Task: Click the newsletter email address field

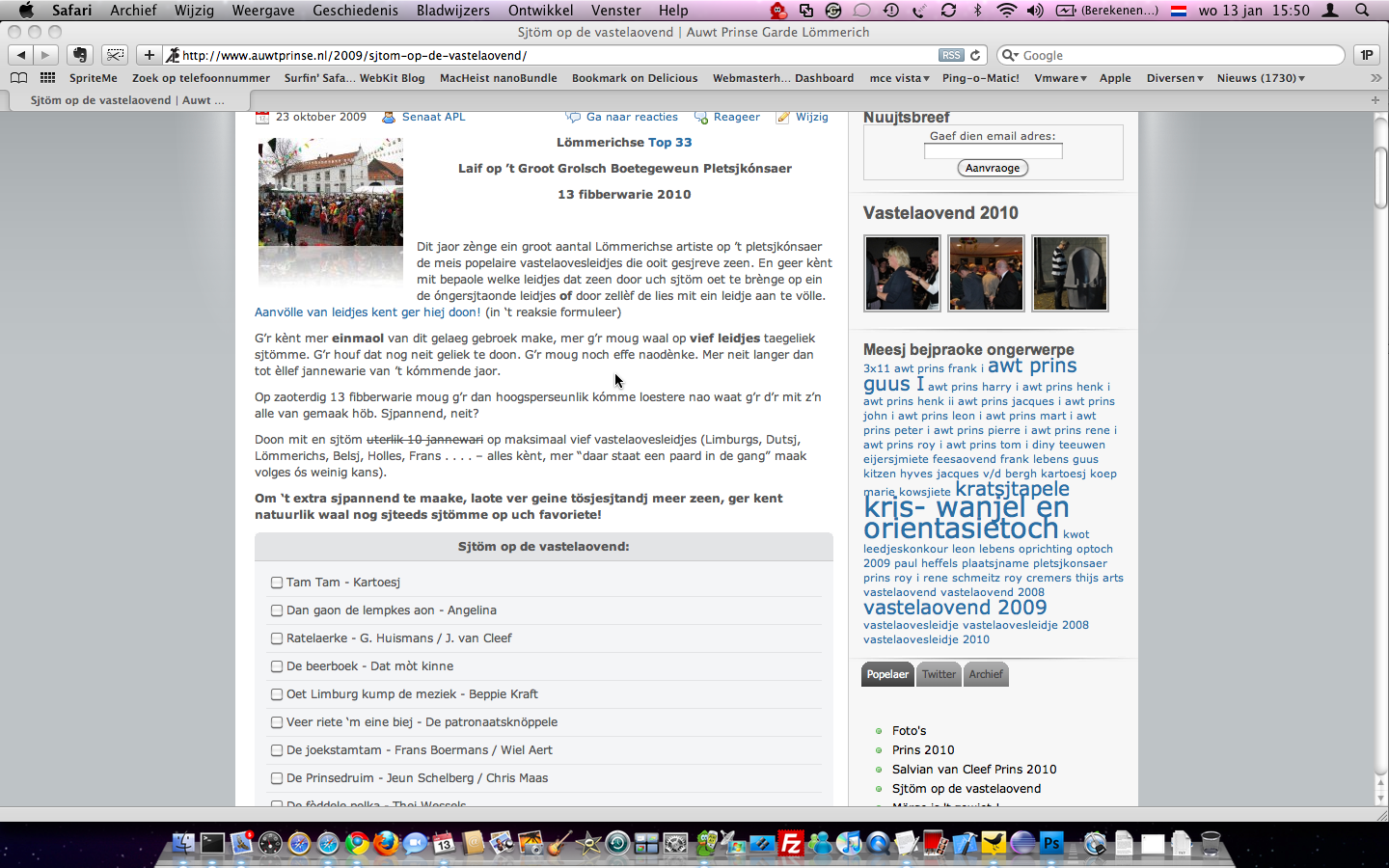Action: tap(993, 151)
